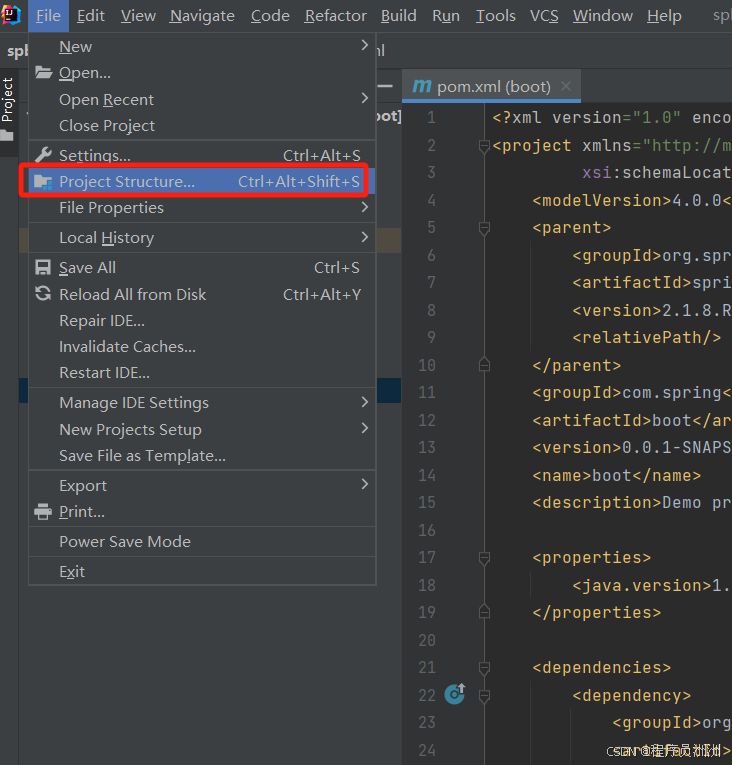
Task: Click the printer icon beside Print
Action: 43,511
